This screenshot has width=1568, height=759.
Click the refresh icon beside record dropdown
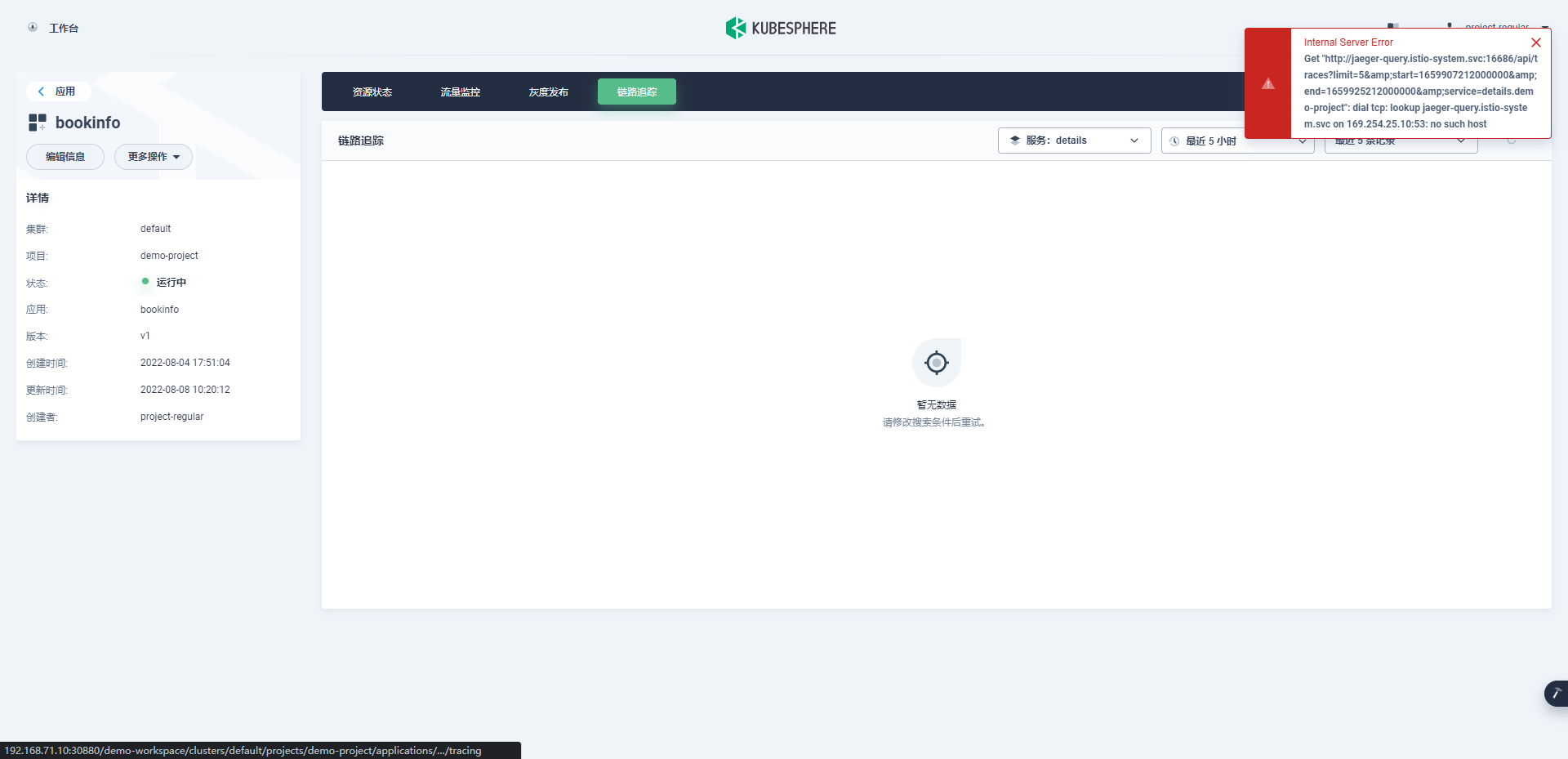pos(1512,142)
